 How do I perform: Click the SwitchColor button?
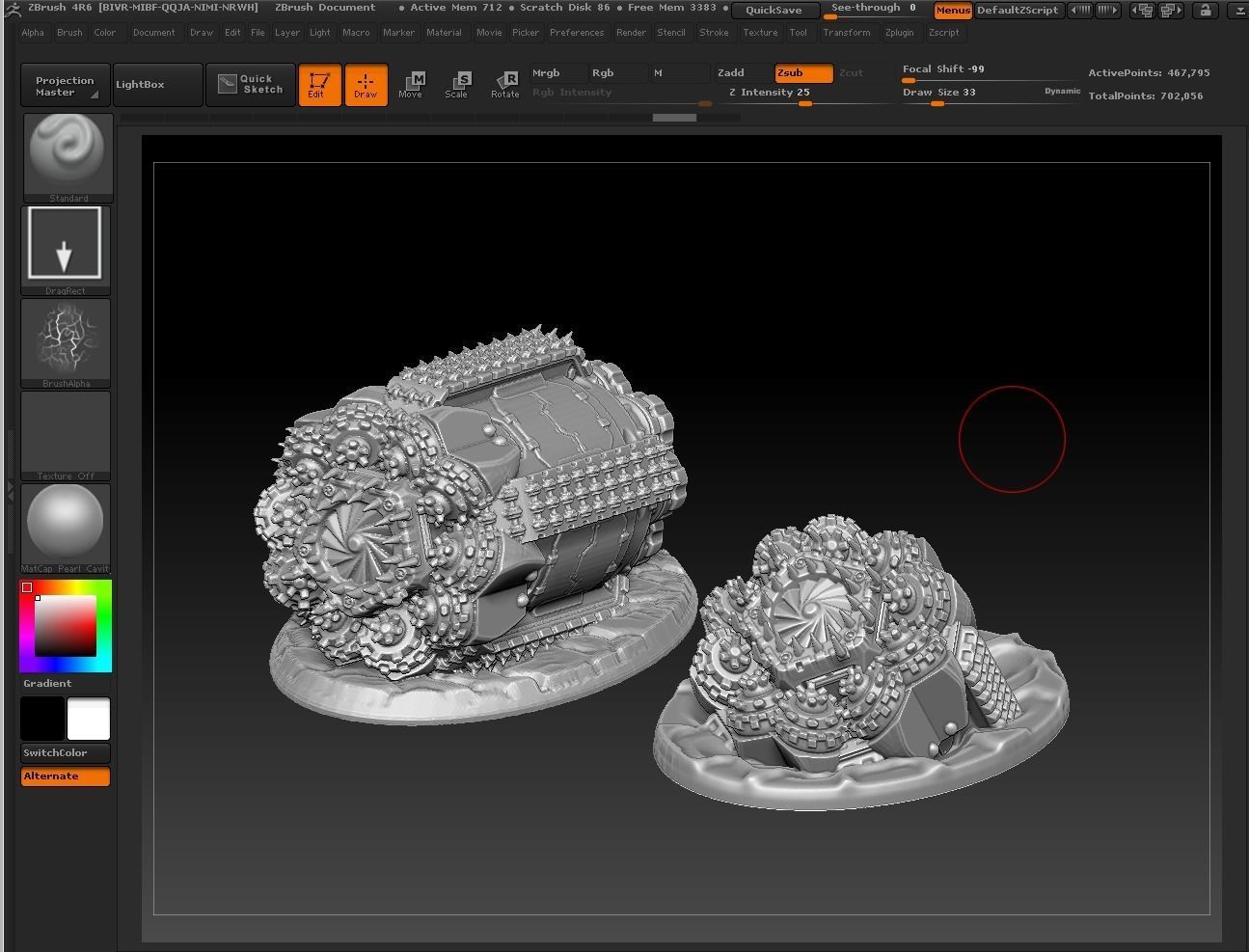click(66, 753)
